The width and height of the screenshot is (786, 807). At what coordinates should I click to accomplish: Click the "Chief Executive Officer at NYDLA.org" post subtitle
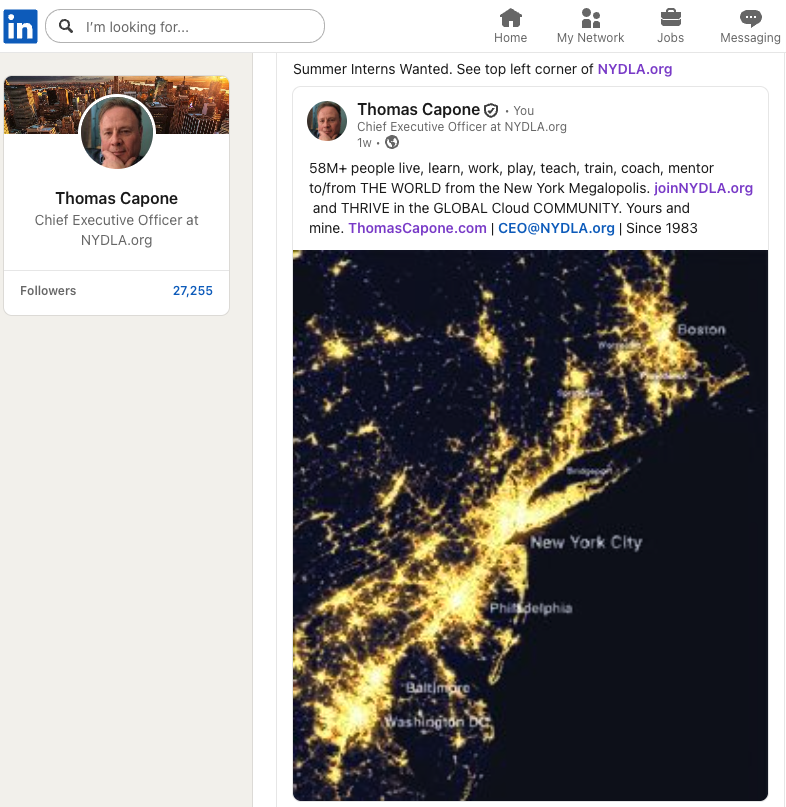[x=462, y=127]
